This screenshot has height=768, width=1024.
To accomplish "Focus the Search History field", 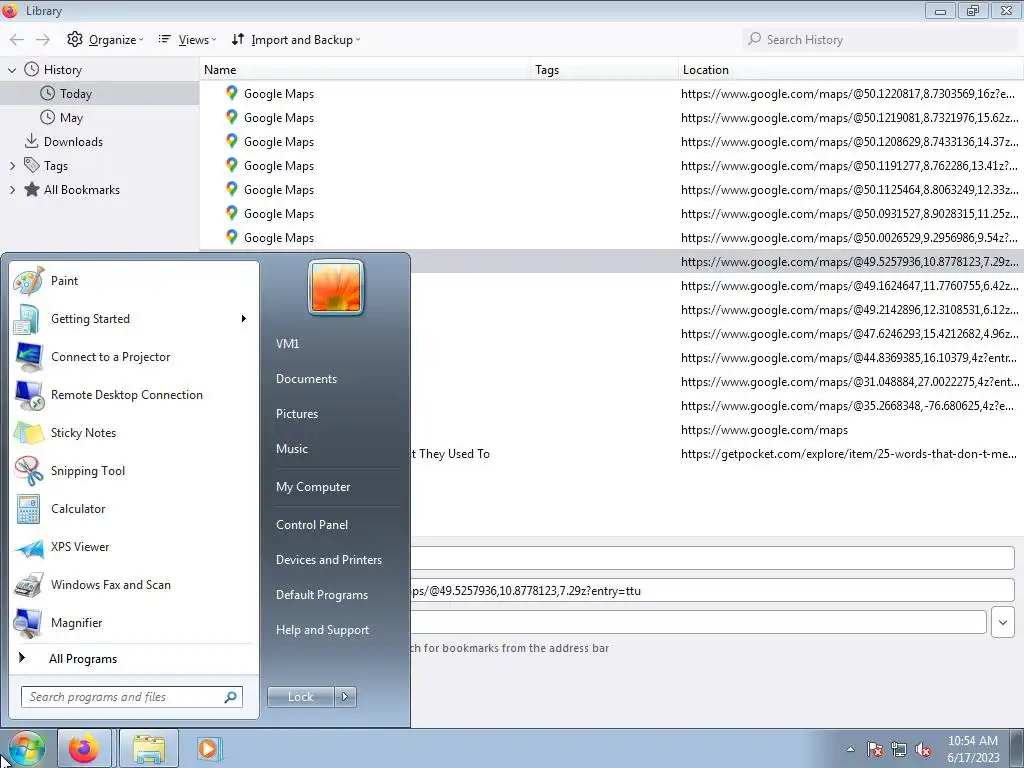I will pos(880,40).
